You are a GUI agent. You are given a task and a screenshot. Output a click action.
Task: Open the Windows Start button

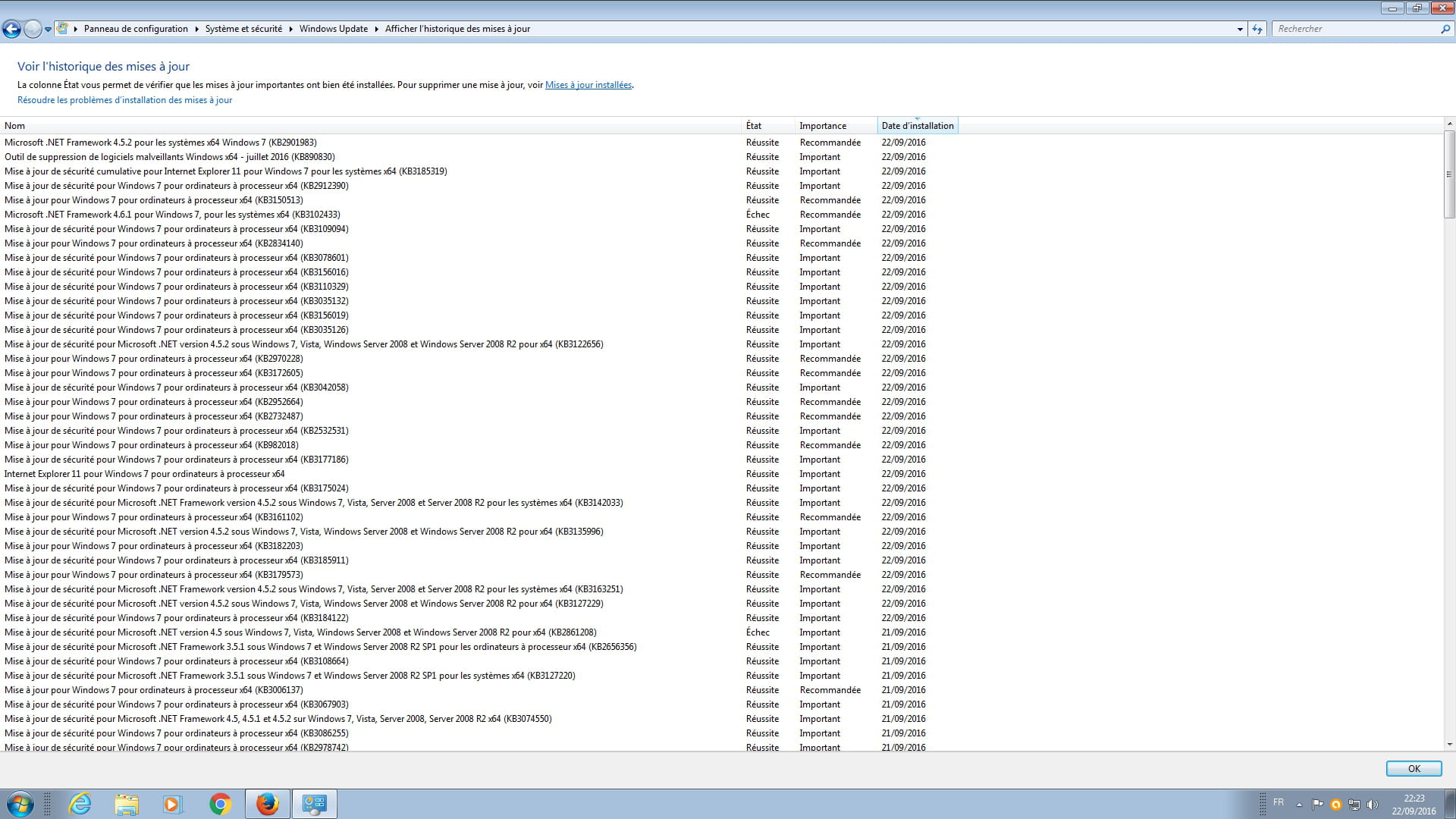pos(20,804)
